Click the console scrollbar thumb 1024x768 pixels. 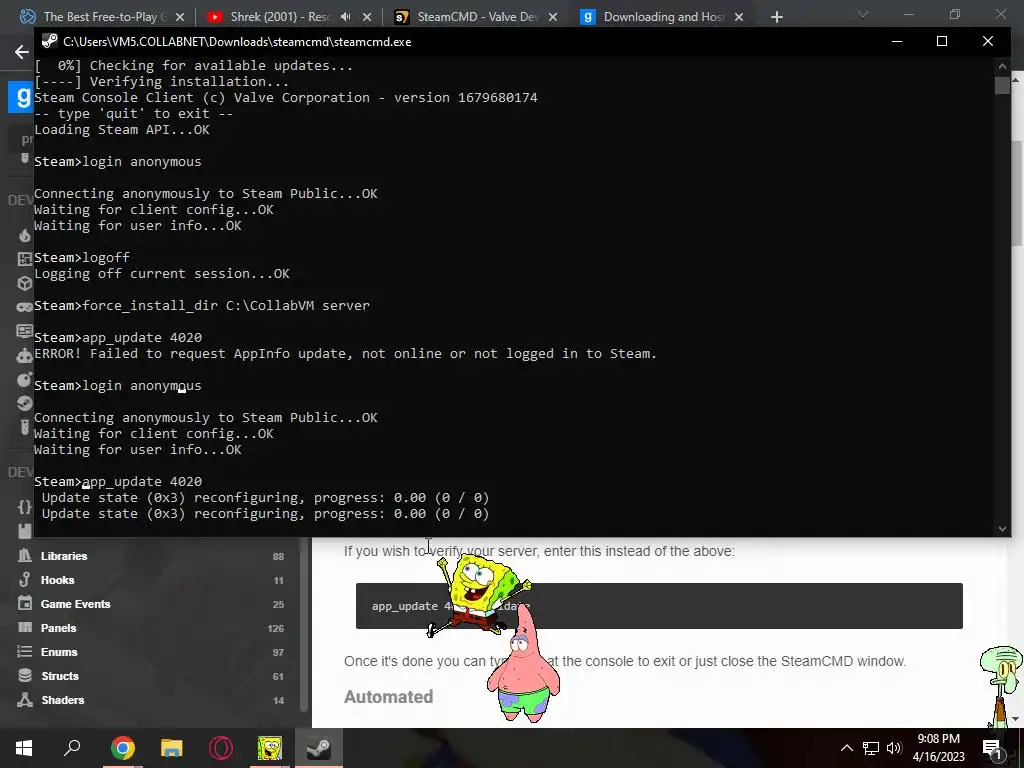[1002, 86]
